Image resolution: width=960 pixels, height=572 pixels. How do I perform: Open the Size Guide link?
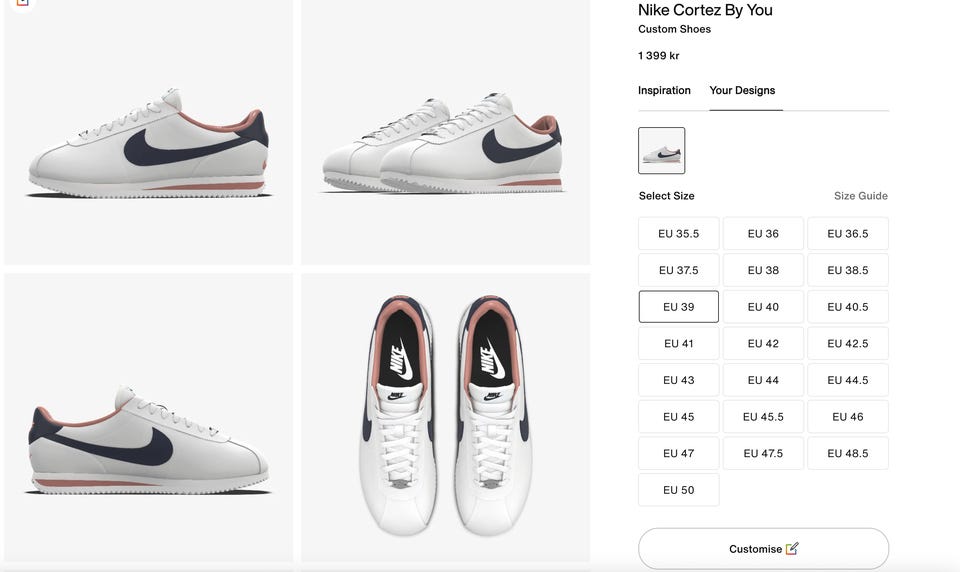point(860,196)
